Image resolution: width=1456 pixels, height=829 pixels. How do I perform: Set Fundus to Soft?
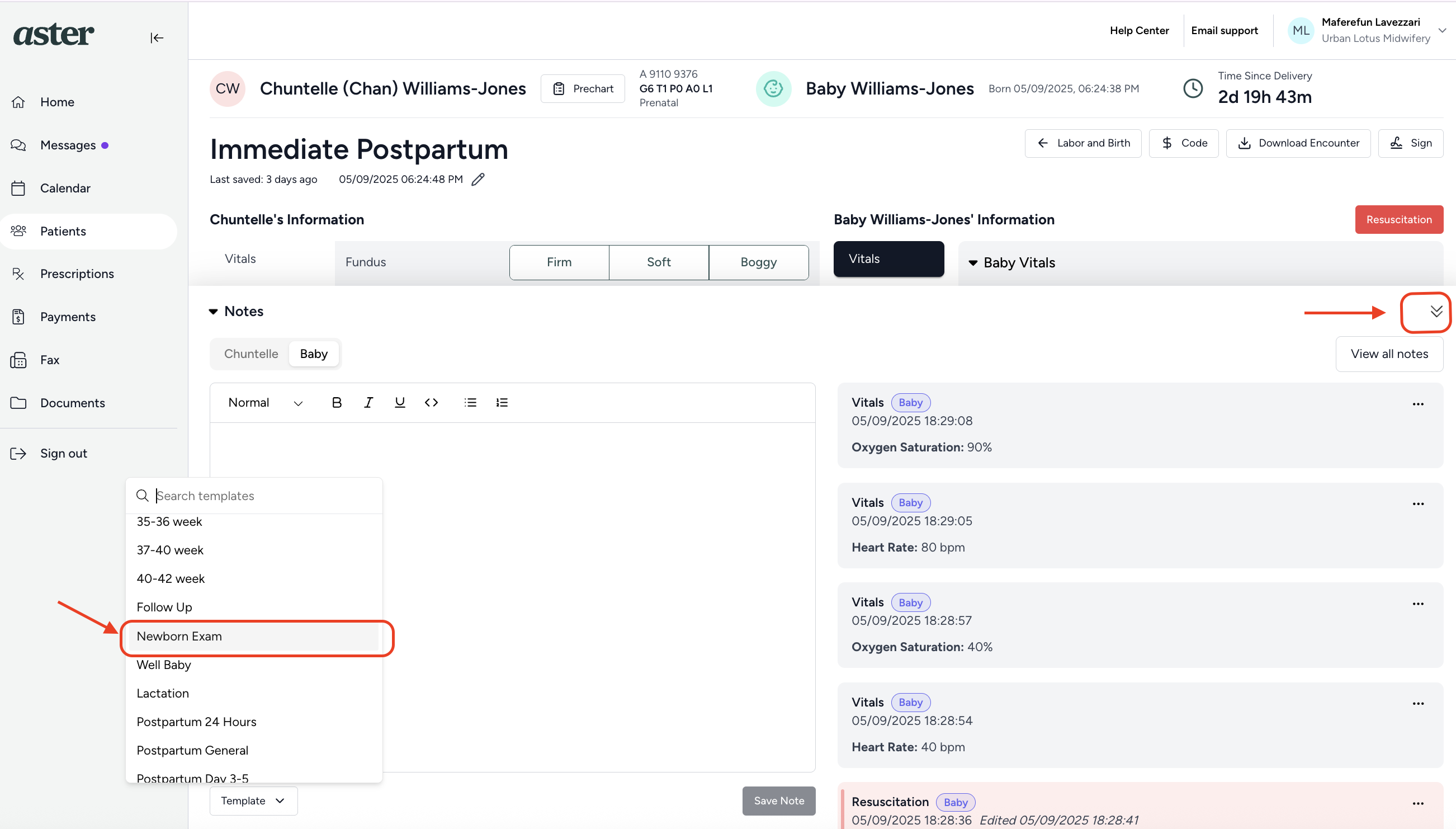pos(658,262)
